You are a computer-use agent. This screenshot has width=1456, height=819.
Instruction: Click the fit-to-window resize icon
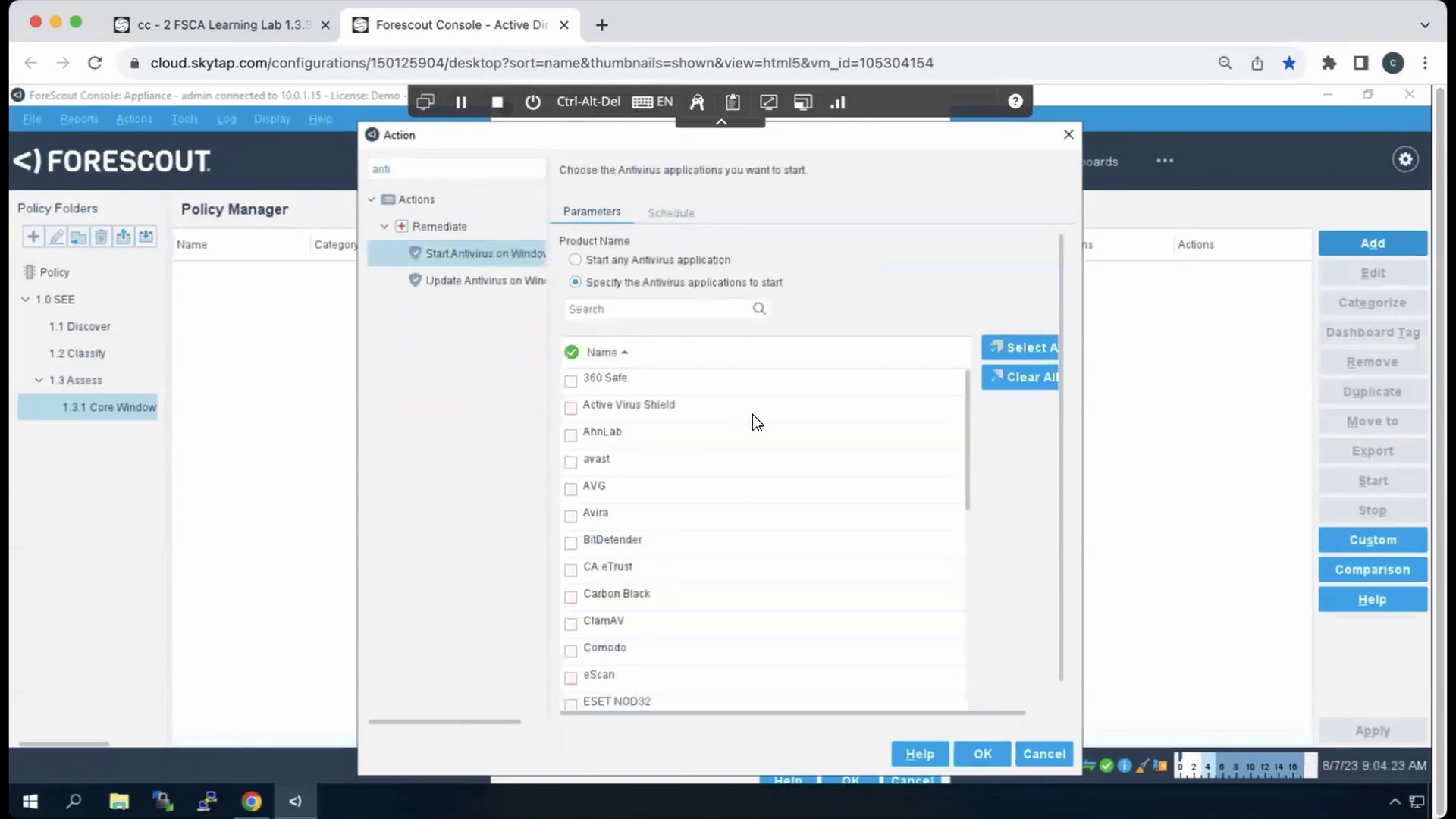pos(768,102)
